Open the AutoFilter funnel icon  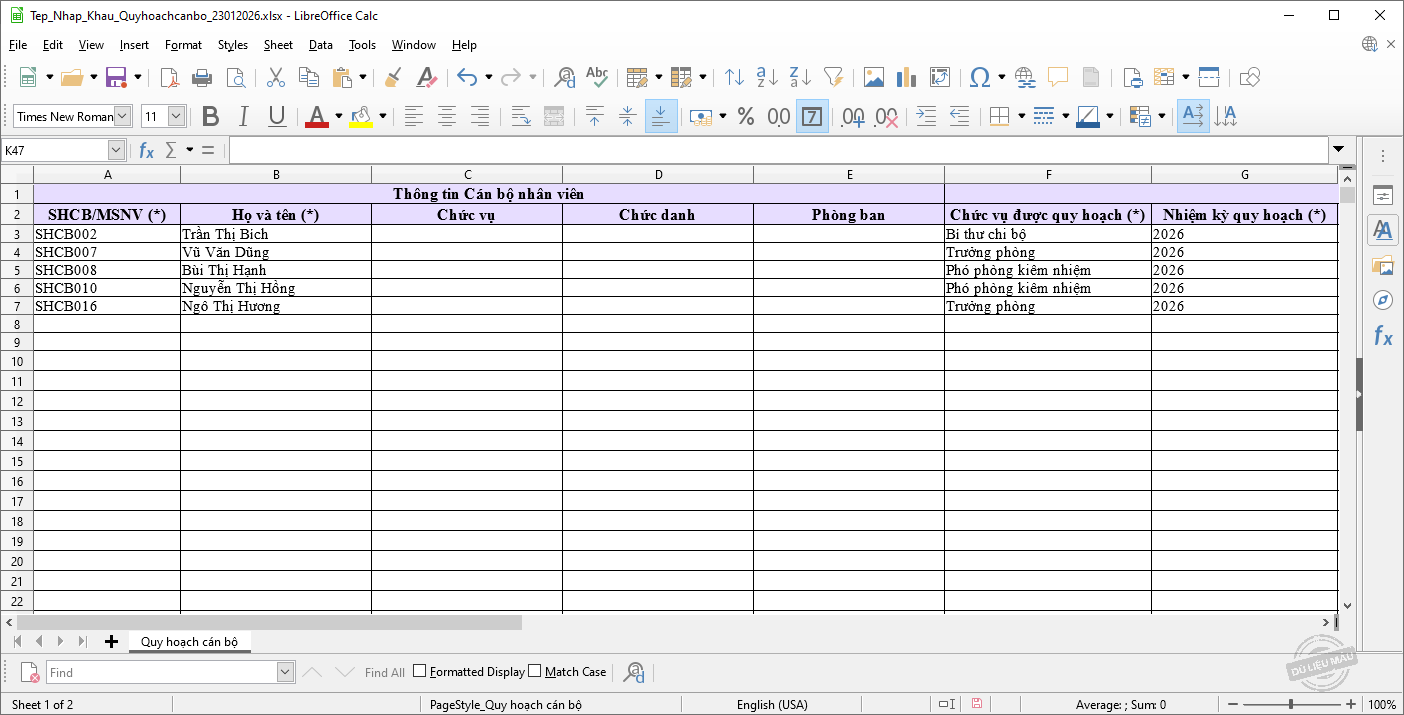pyautogui.click(x=833, y=77)
